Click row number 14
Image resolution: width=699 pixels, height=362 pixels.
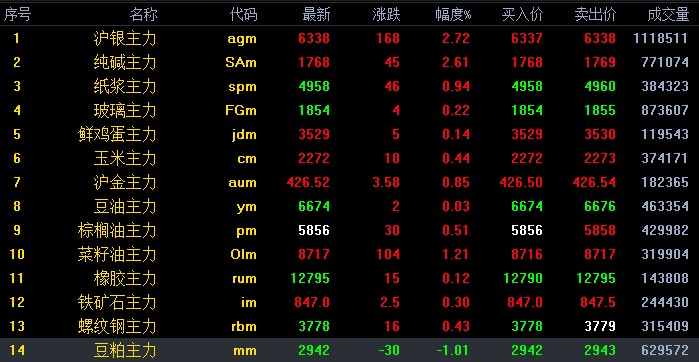click(16, 351)
